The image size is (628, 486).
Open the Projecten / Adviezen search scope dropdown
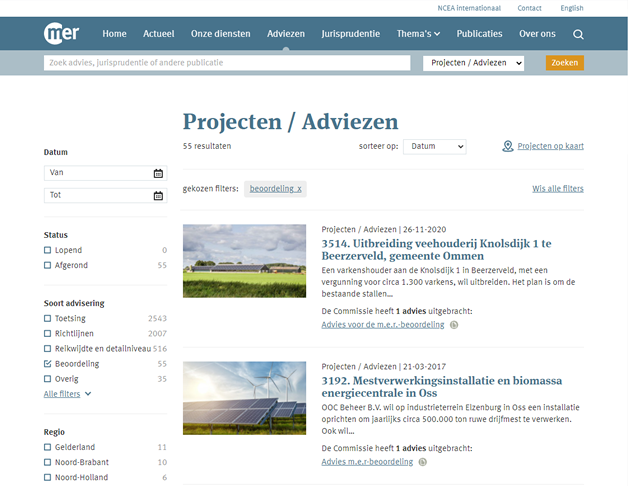click(473, 63)
